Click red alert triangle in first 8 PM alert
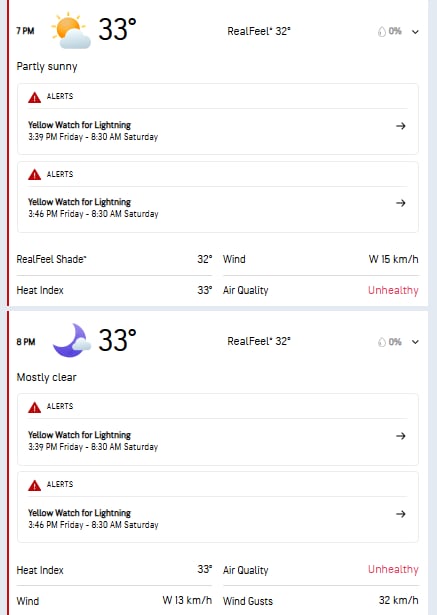The image size is (437, 615). (x=35, y=408)
